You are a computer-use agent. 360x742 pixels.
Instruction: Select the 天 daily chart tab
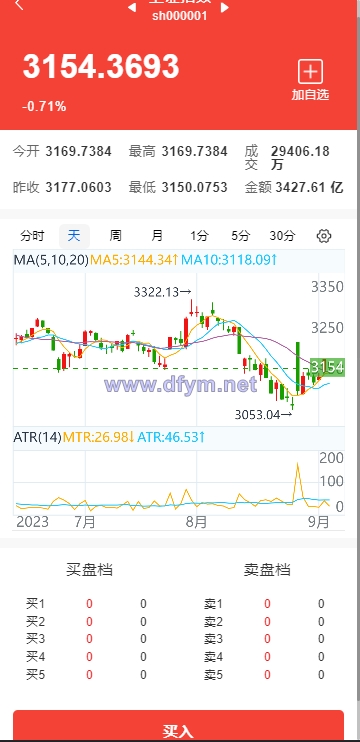[74, 236]
